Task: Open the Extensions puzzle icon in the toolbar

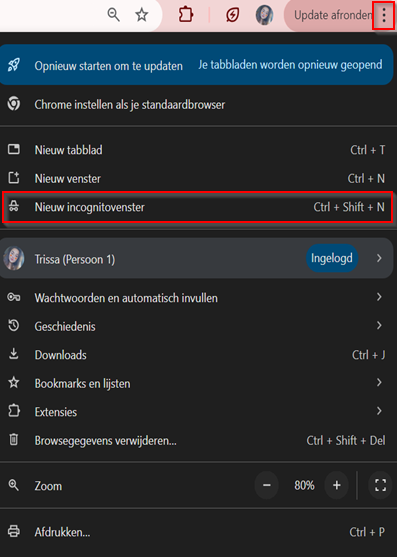Action: [186, 15]
